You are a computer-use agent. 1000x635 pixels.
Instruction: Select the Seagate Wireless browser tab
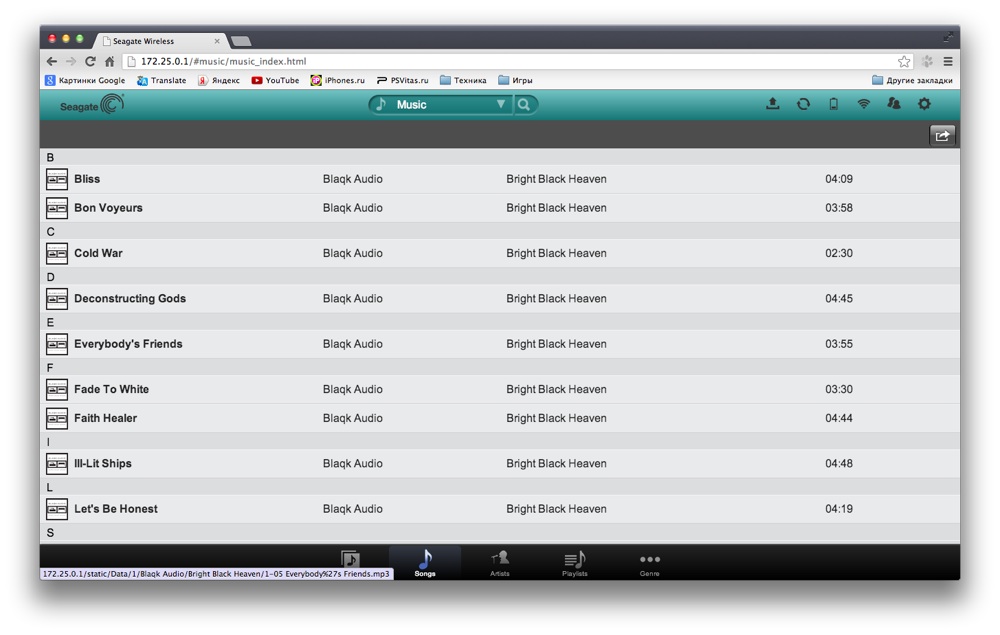tap(159, 41)
